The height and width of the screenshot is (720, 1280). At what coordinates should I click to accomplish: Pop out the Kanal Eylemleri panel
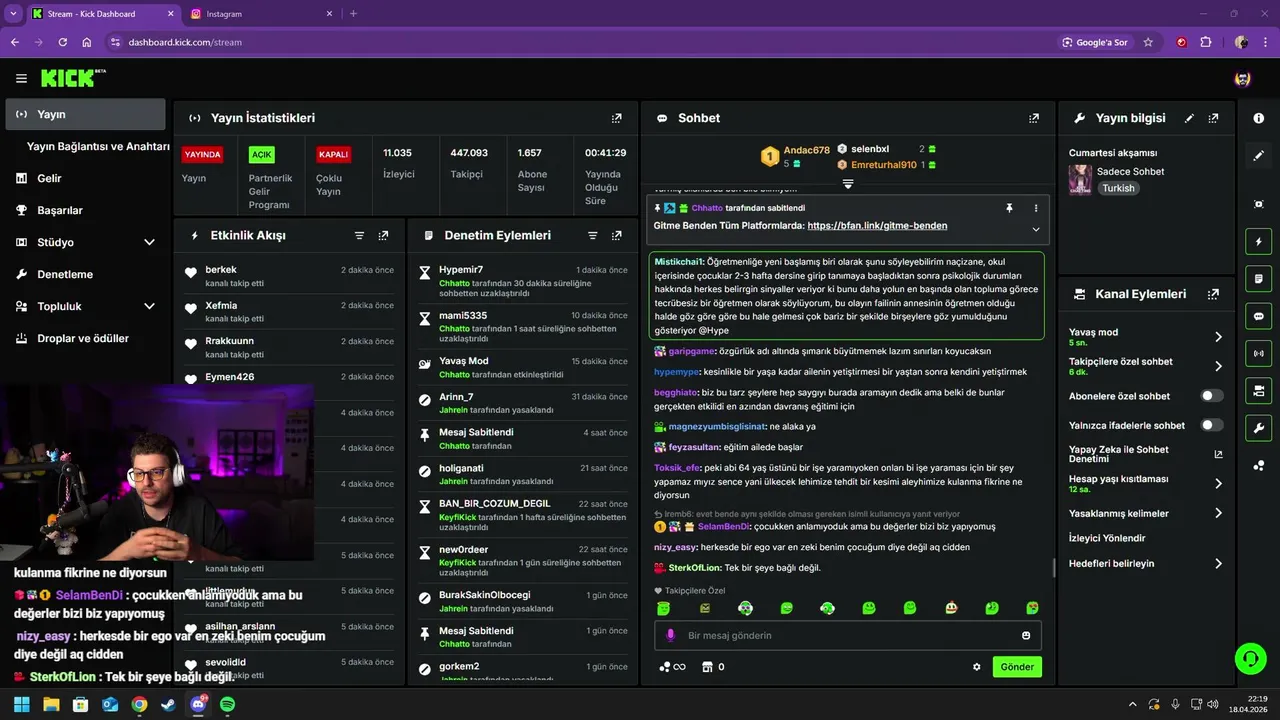point(1213,294)
